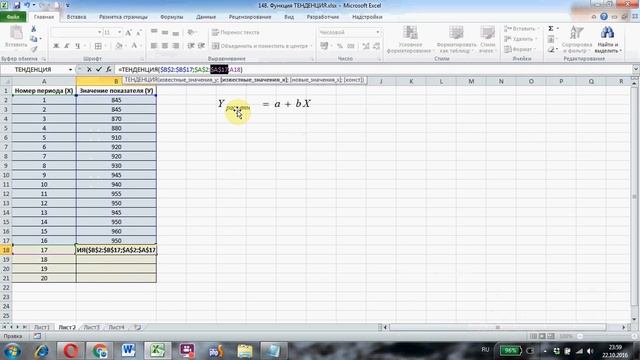The height and width of the screenshot is (360, 640).
Task: Decrease font size with small A icon
Action: point(139,33)
